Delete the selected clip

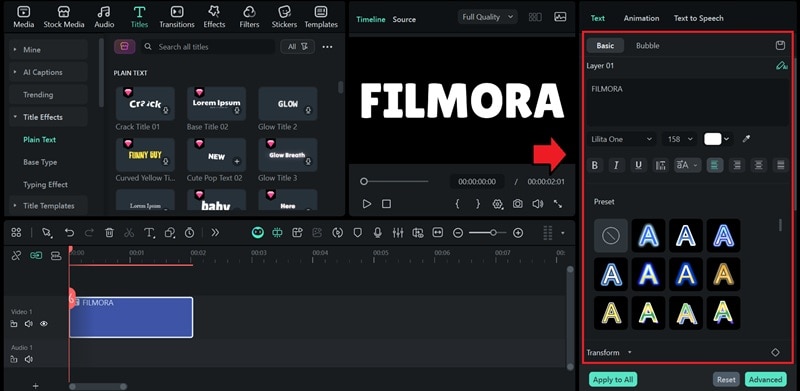point(109,233)
